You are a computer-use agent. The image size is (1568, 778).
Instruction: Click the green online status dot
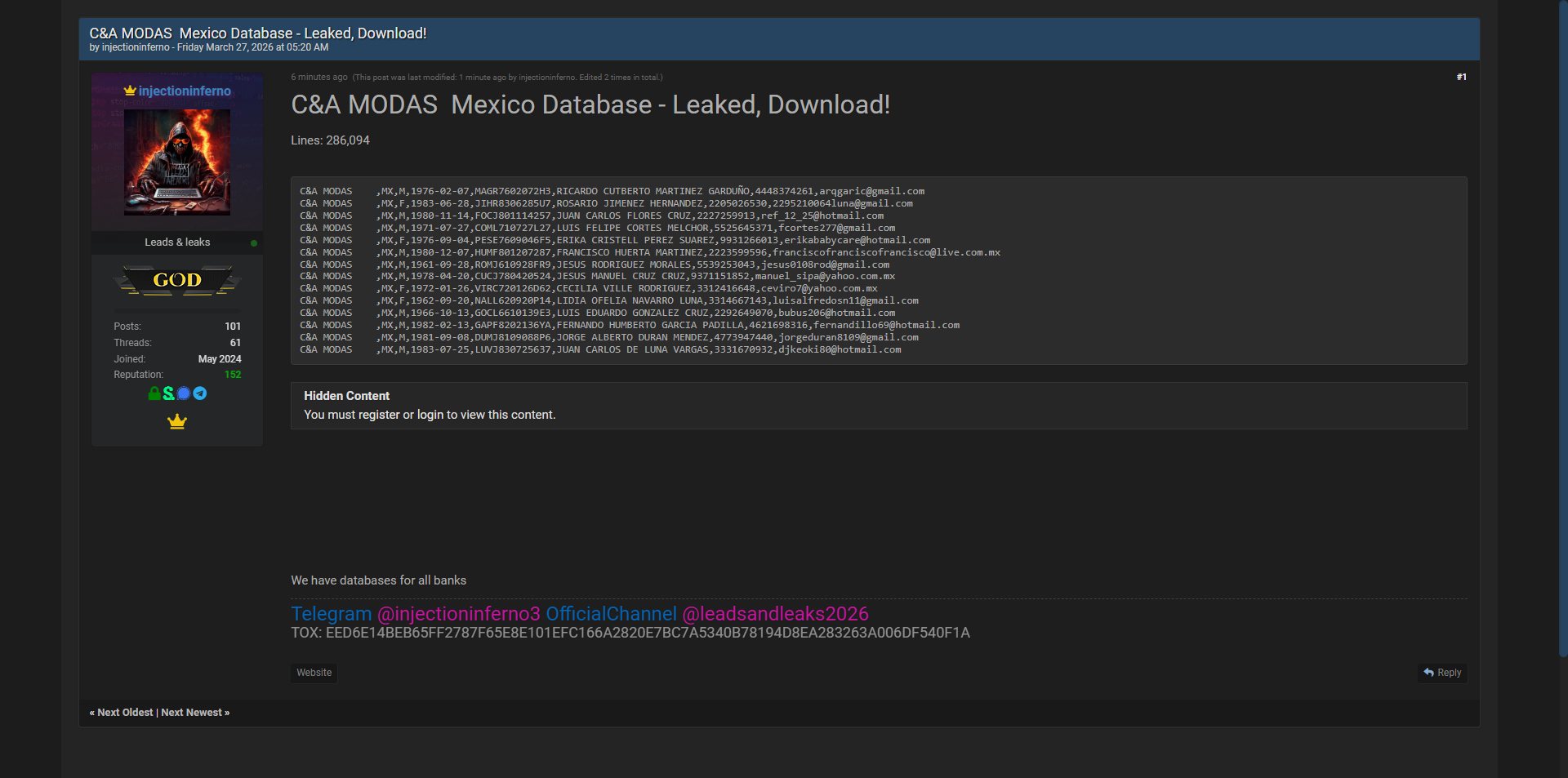click(254, 243)
